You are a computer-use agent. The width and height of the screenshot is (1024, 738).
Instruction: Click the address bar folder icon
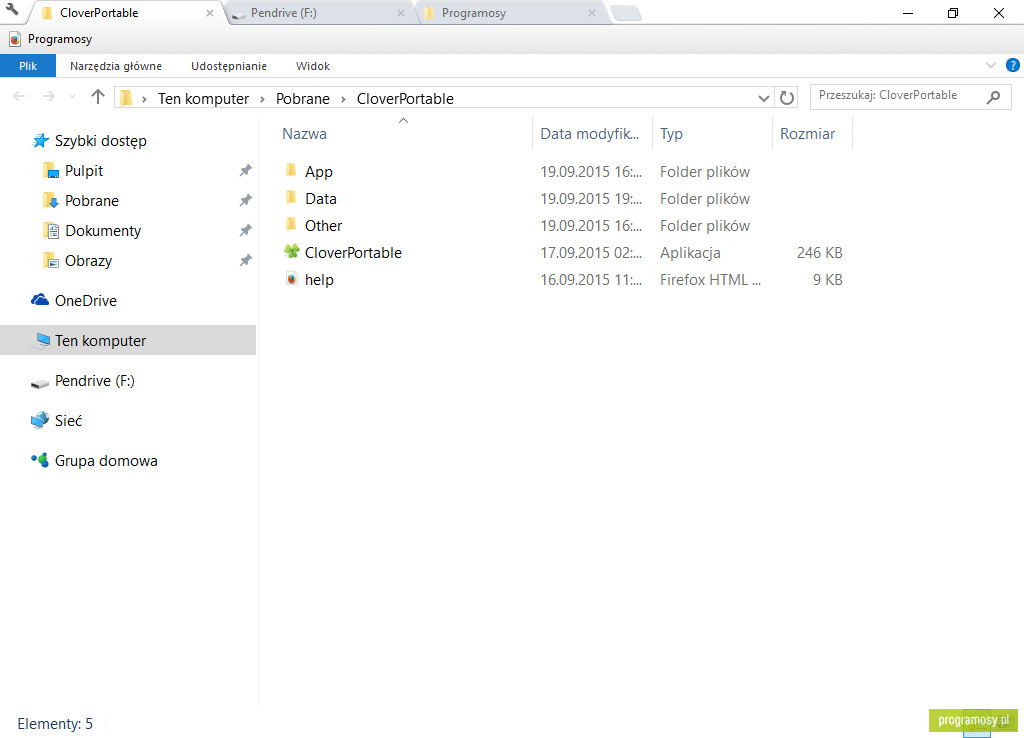coord(126,98)
